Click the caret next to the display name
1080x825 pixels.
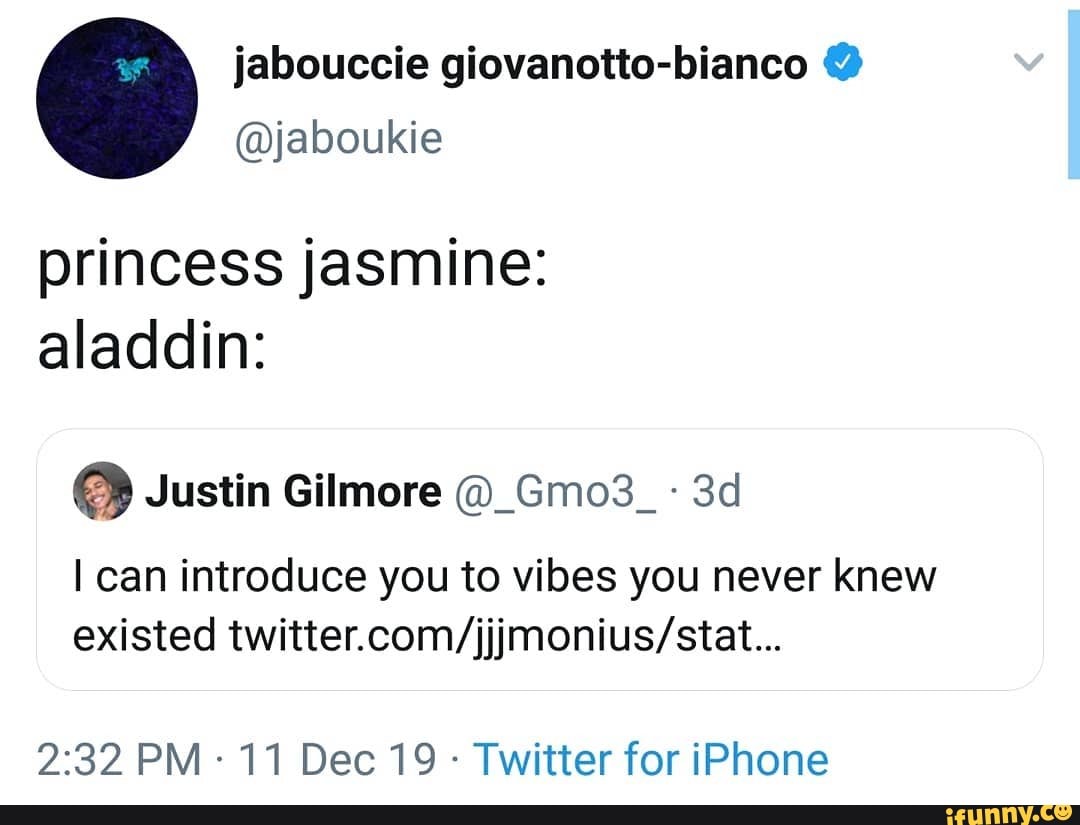click(1030, 60)
